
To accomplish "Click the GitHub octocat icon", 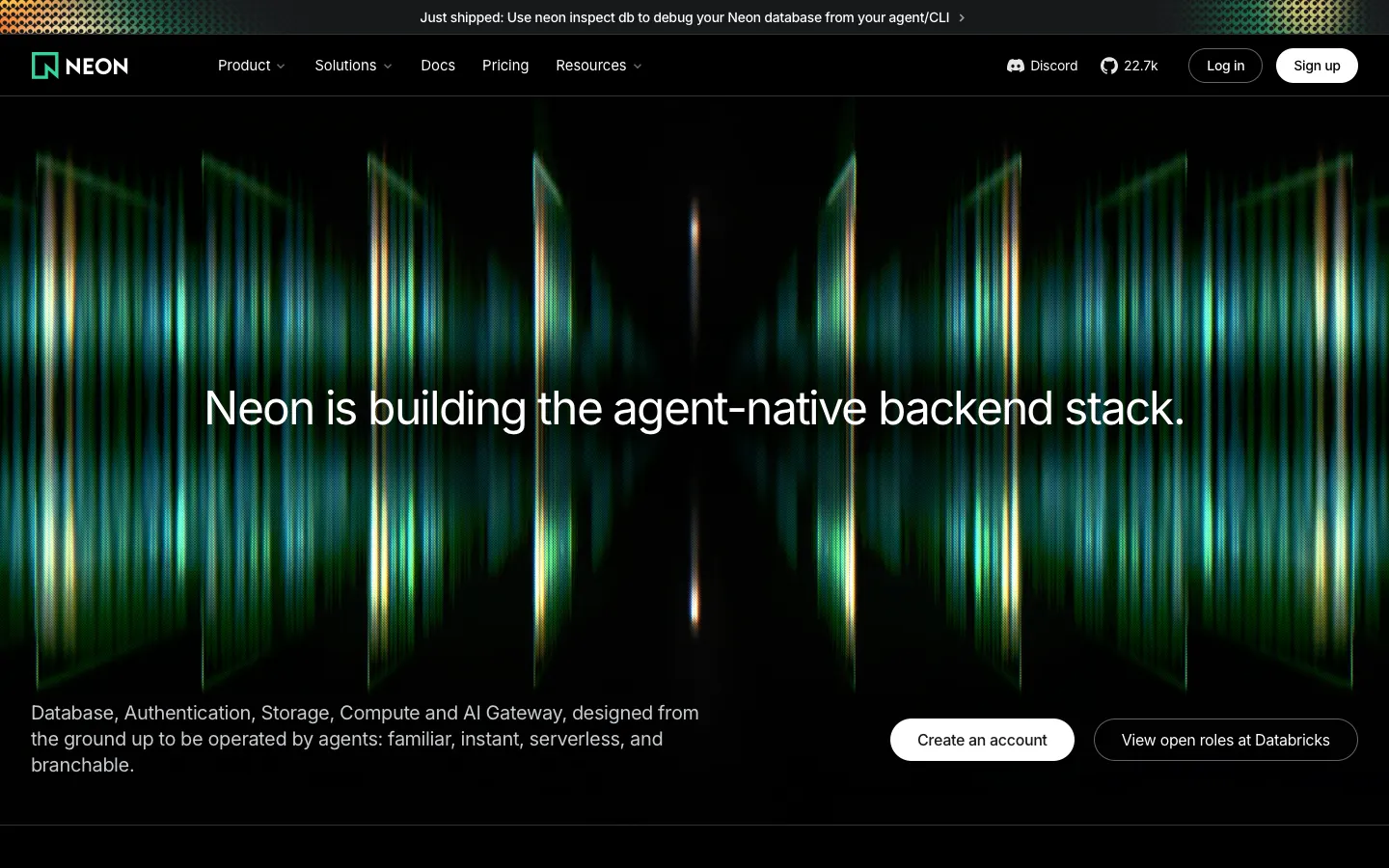I will tap(1109, 66).
